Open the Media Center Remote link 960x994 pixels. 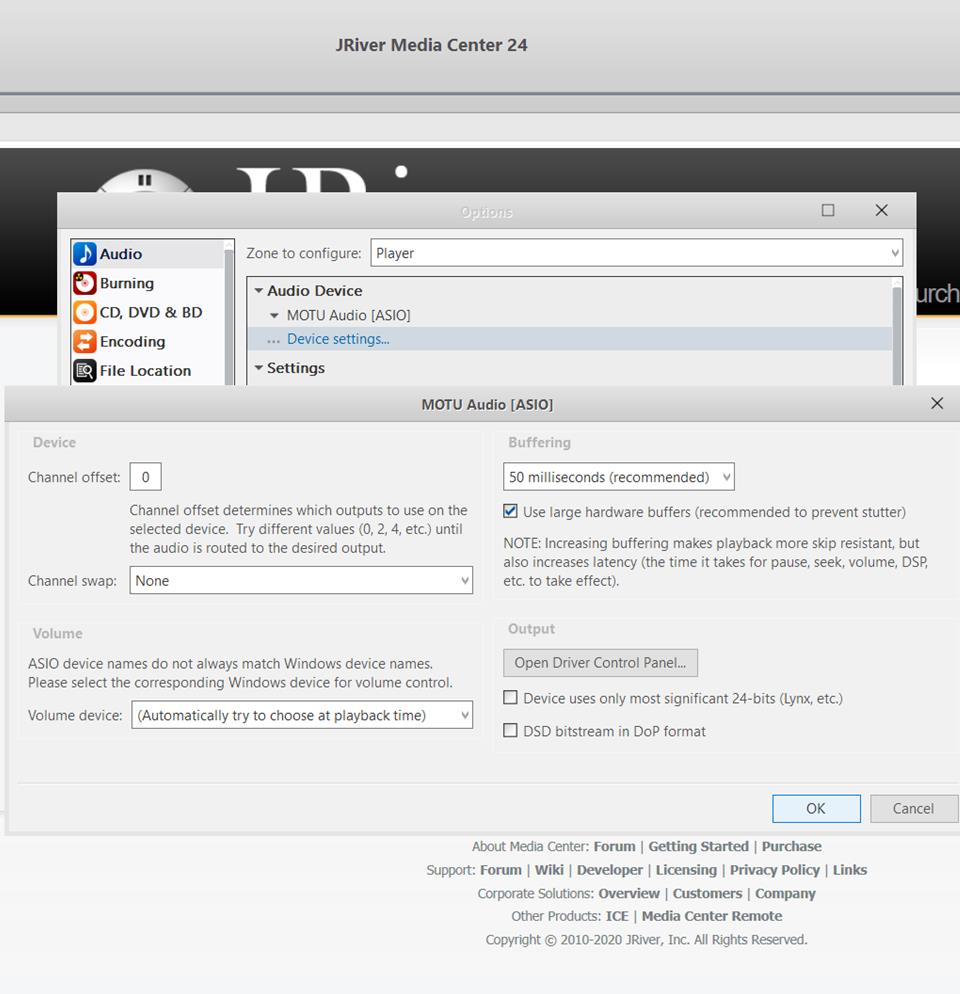[711, 916]
